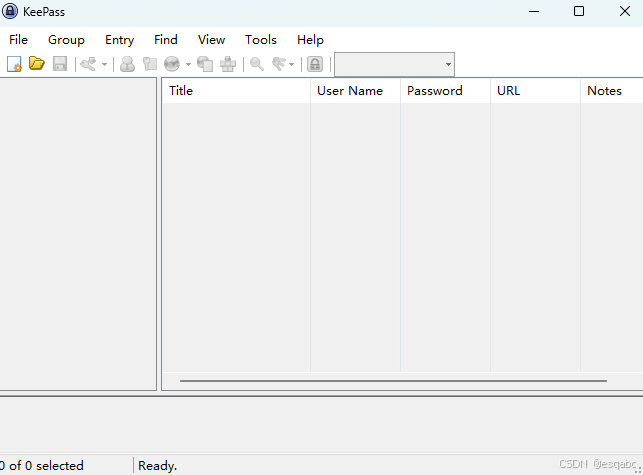The height and width of the screenshot is (475, 643).
Task: Close the KeePass window
Action: click(625, 11)
